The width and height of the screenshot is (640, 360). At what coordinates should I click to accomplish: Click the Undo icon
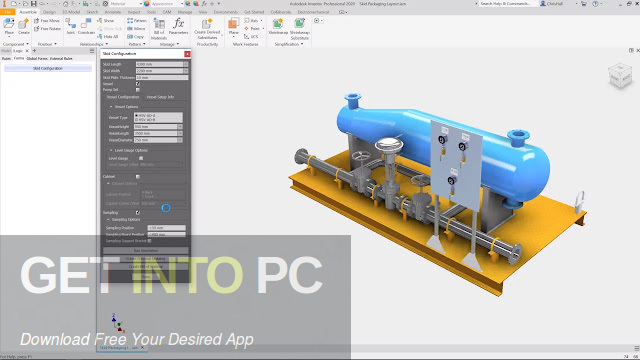point(42,4)
